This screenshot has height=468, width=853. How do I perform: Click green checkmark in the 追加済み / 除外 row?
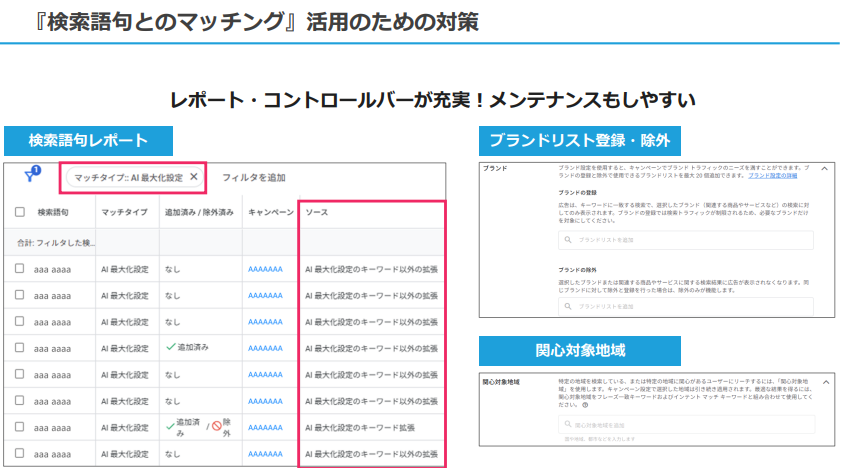click(170, 427)
